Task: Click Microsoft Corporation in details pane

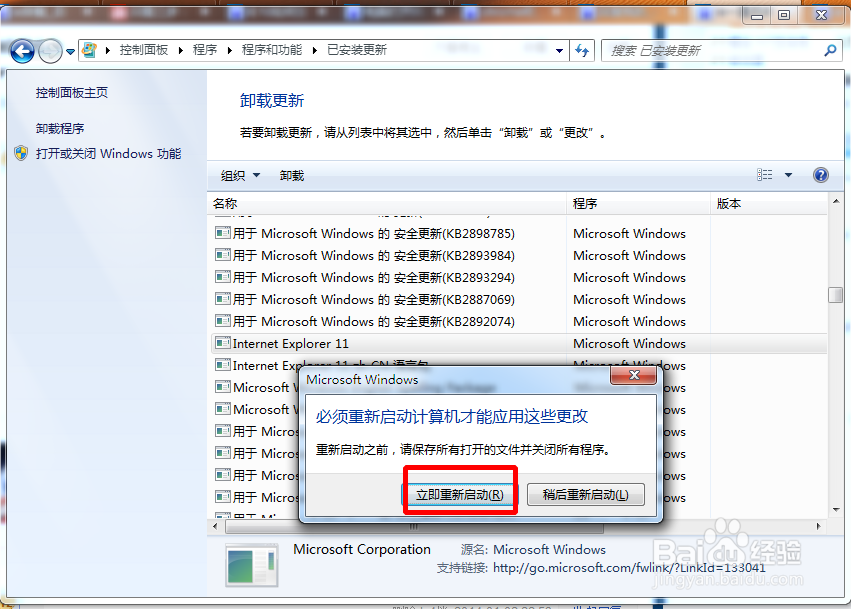Action: click(x=362, y=549)
